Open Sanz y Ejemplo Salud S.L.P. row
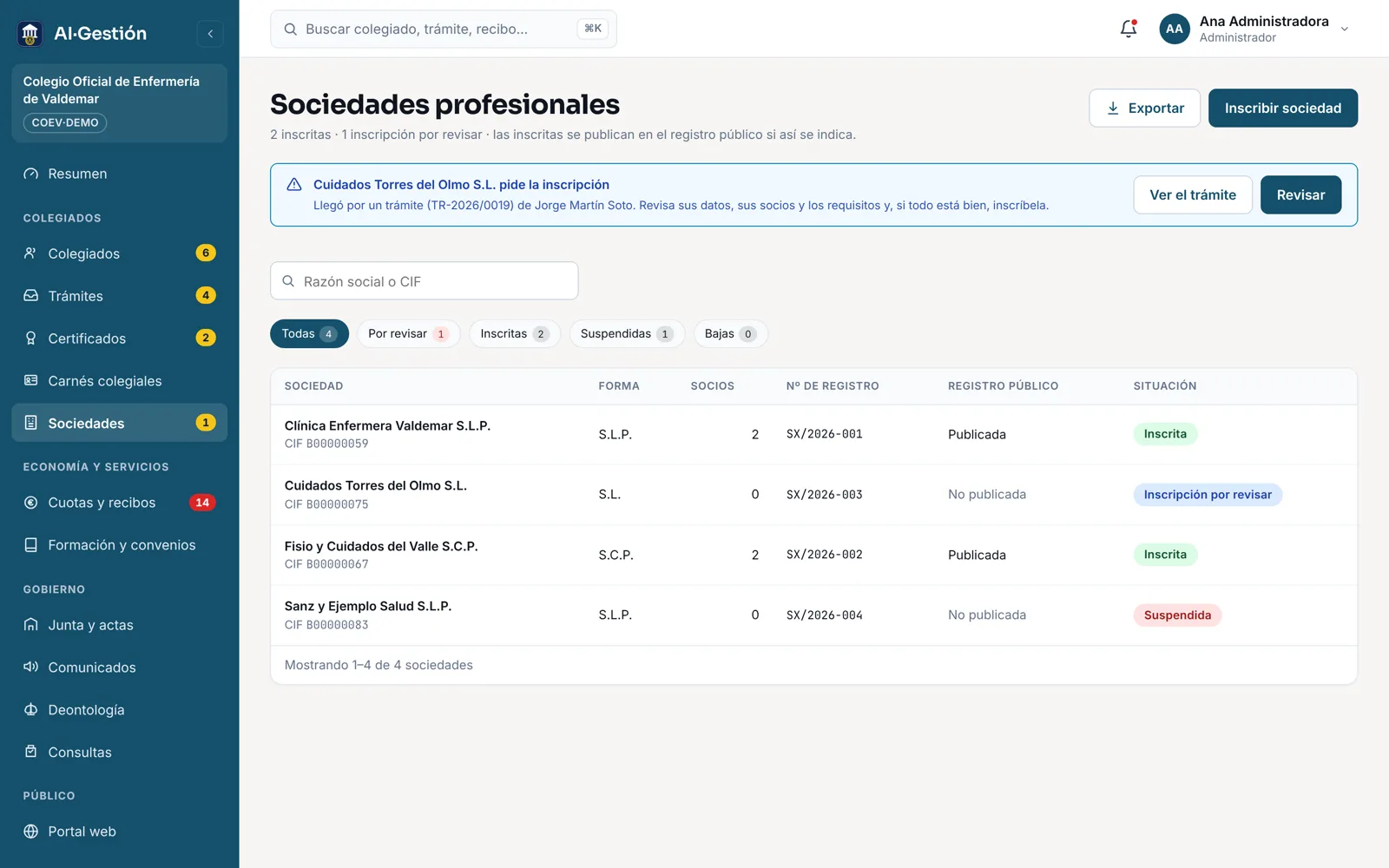The height and width of the screenshot is (868, 1389). tap(813, 615)
